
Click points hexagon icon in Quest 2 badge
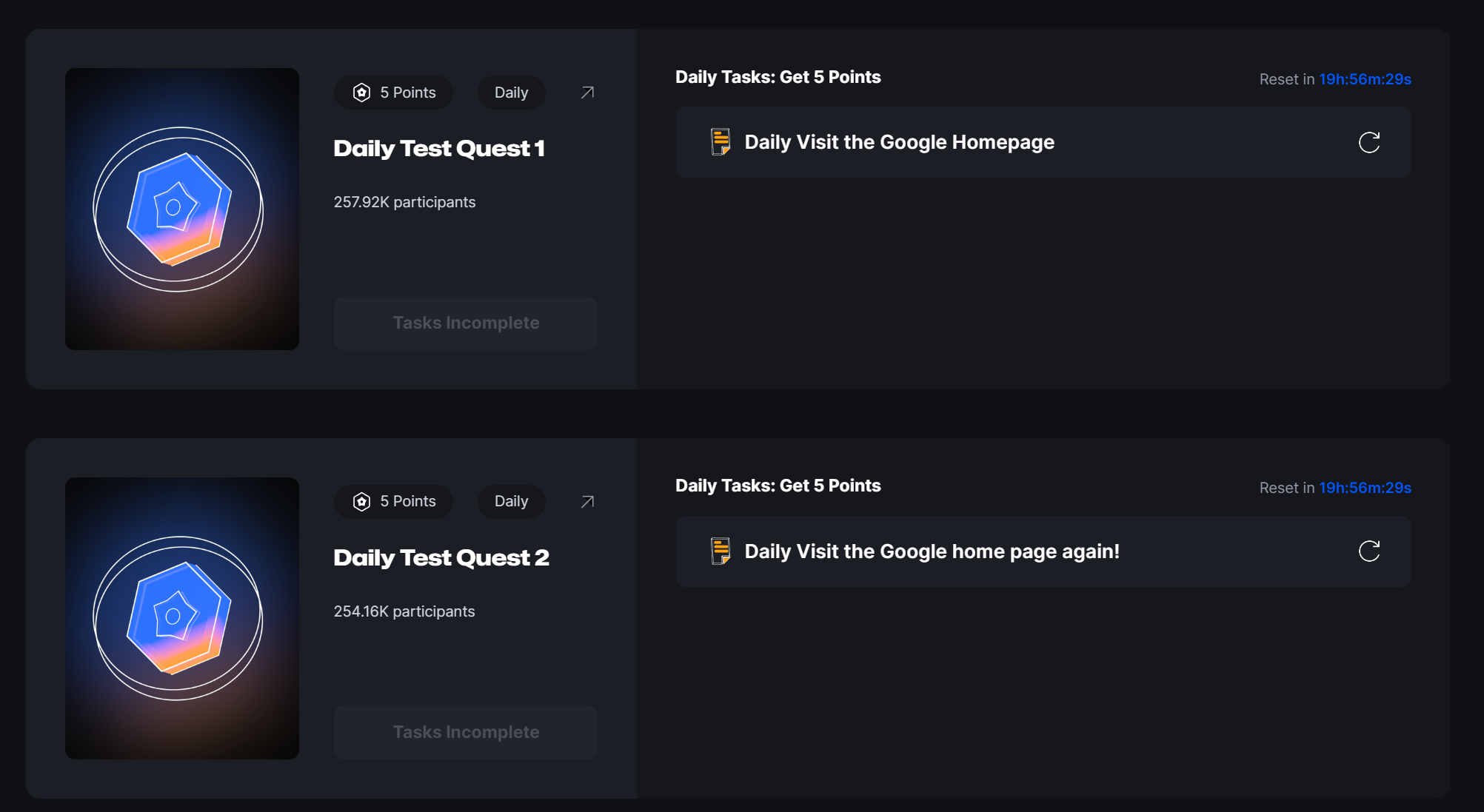361,502
